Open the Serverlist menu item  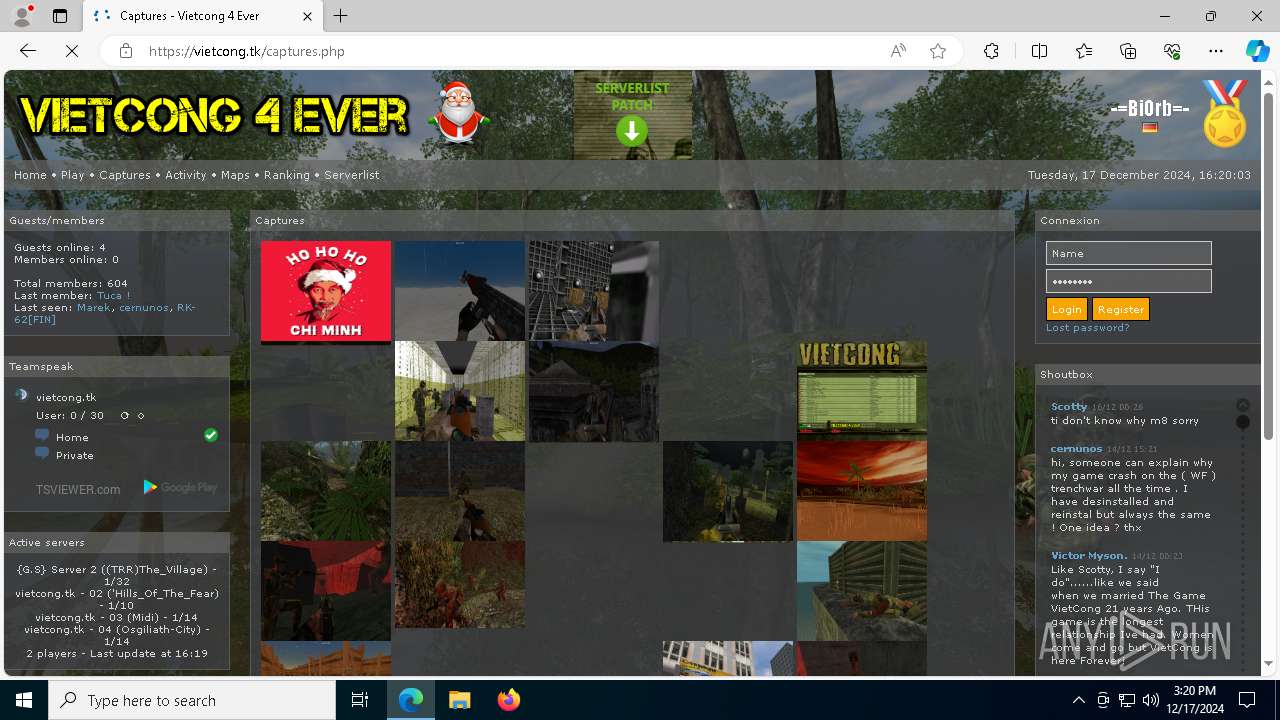coord(352,175)
